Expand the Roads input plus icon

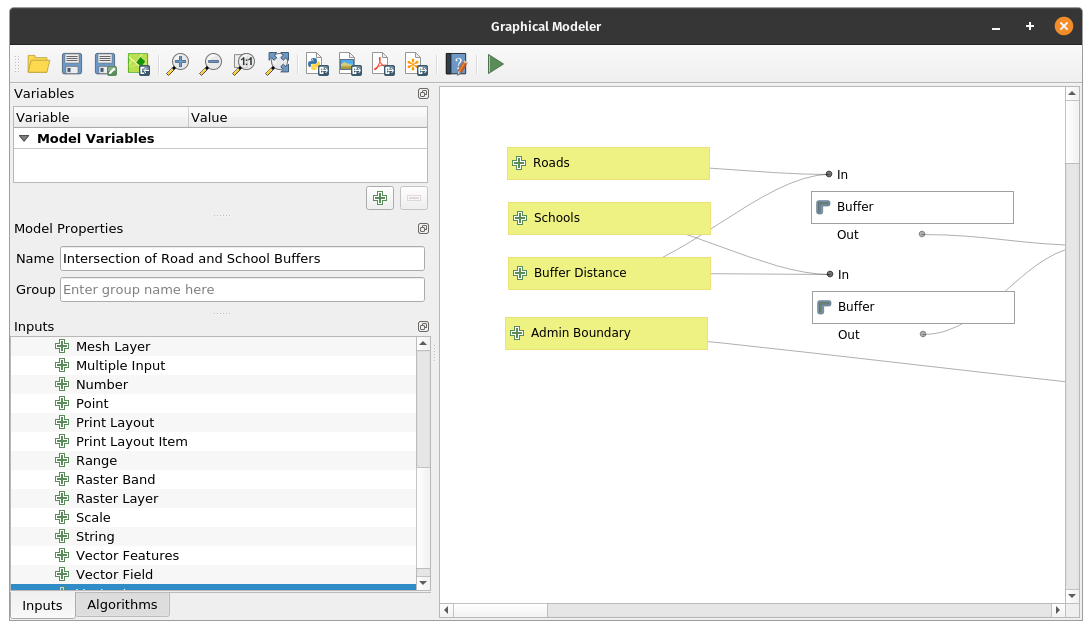pyautogui.click(x=519, y=163)
